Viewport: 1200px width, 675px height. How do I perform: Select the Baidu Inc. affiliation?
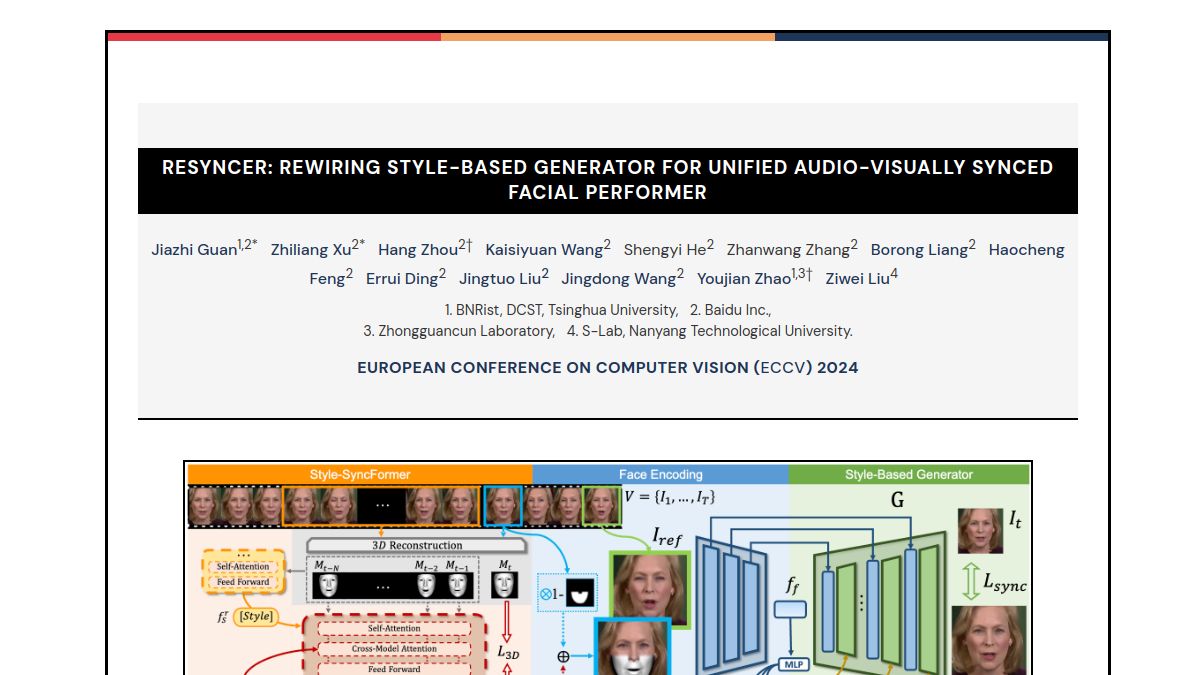[x=731, y=311]
